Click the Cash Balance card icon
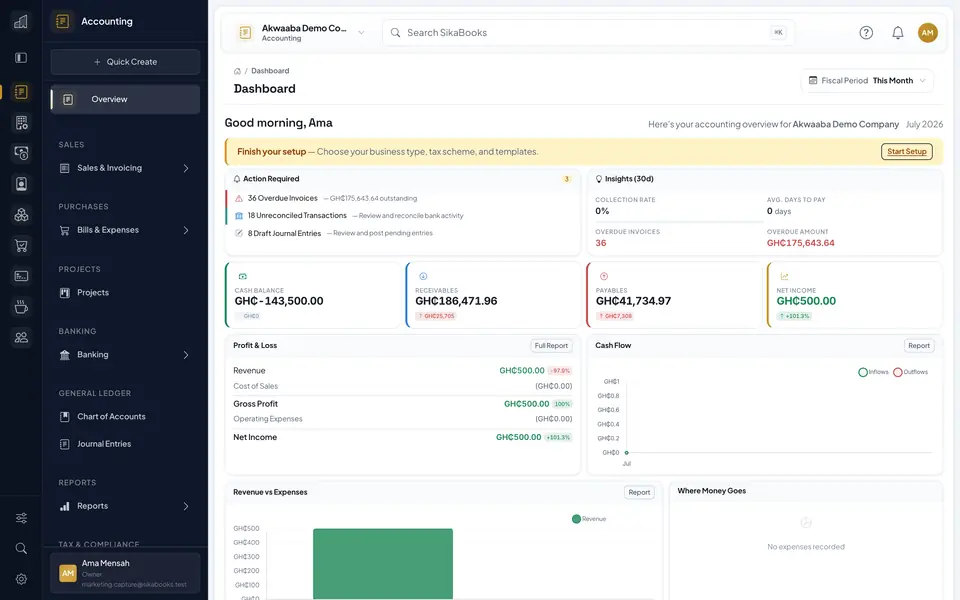The image size is (960, 600). [x=242, y=276]
